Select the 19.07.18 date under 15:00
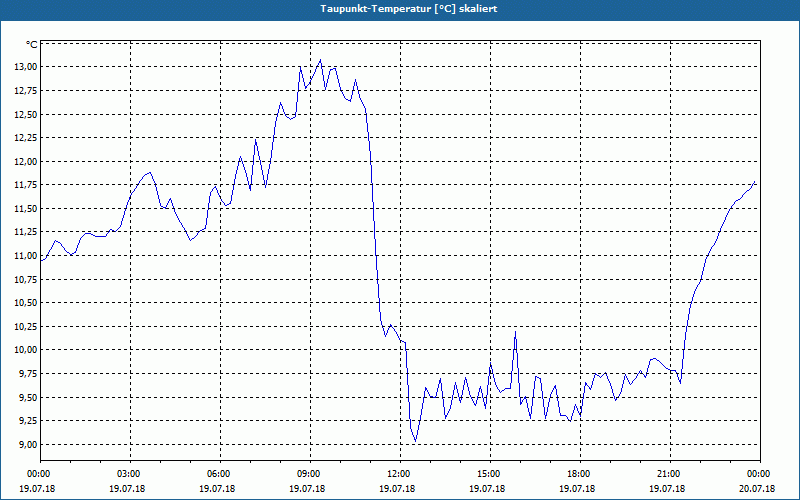The height and width of the screenshot is (500, 800). click(487, 488)
